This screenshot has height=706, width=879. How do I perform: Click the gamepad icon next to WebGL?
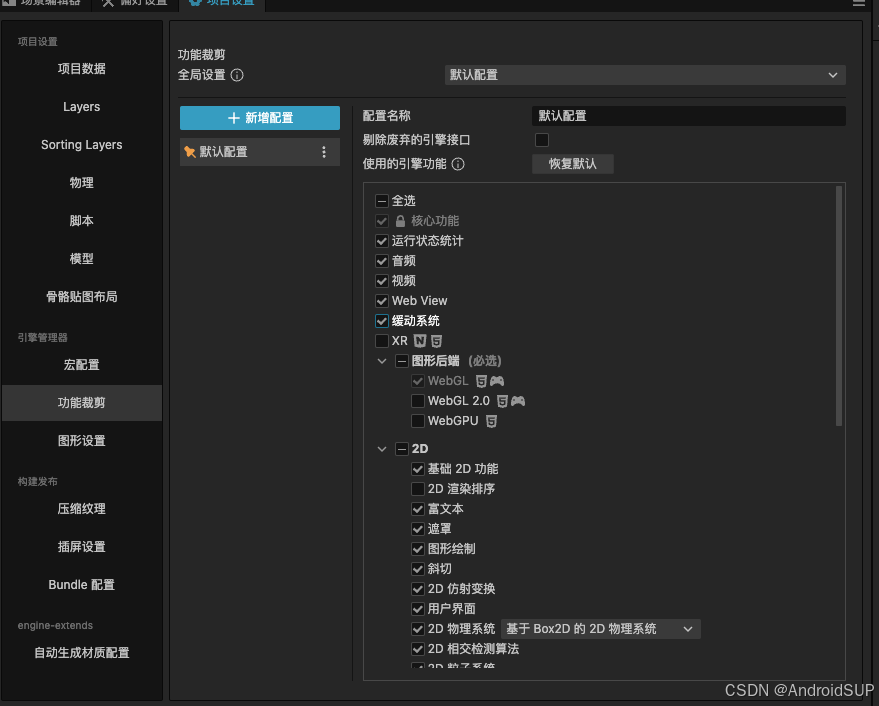click(499, 381)
